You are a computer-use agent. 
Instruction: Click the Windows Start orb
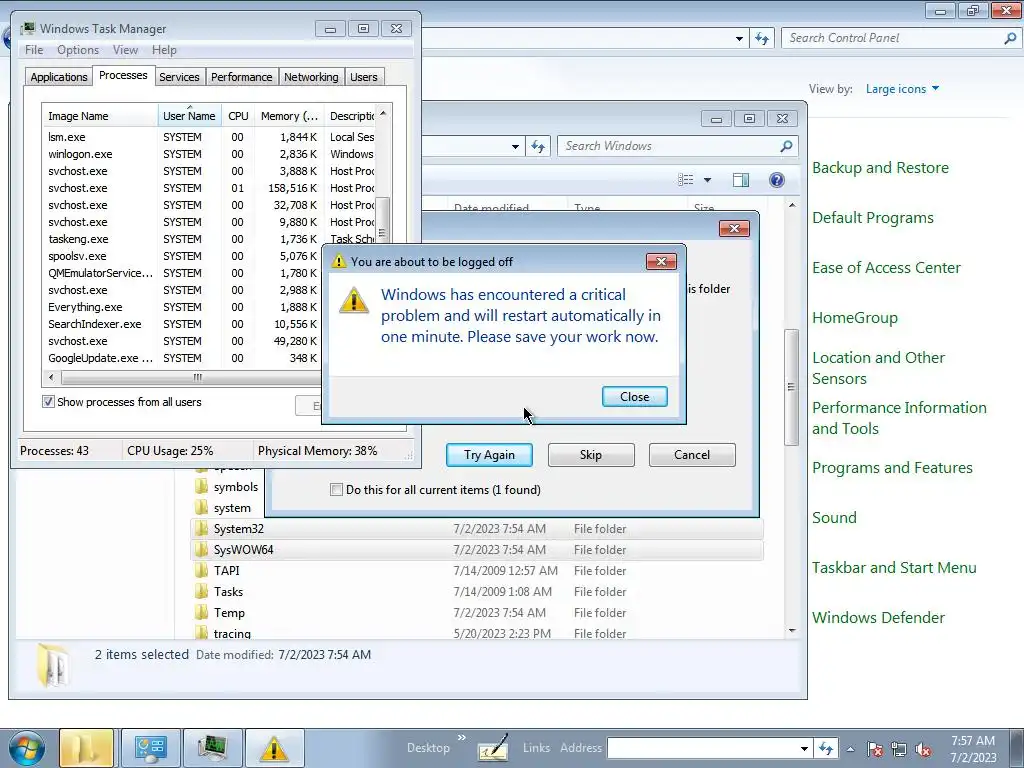(26, 748)
